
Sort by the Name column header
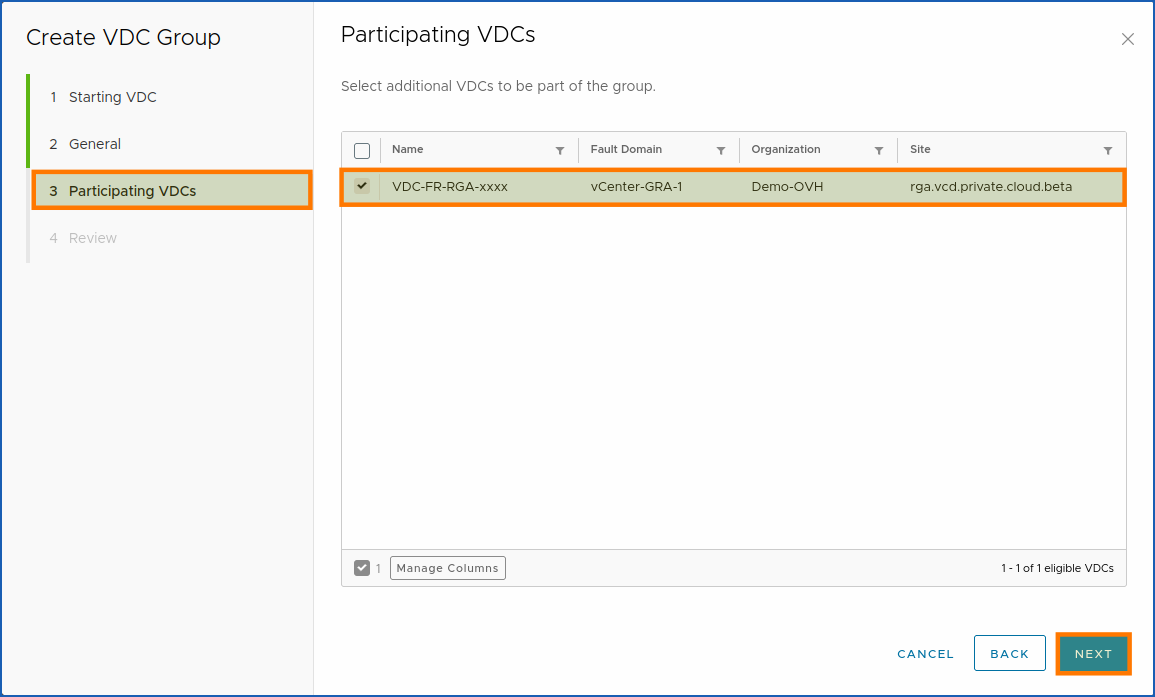(407, 149)
